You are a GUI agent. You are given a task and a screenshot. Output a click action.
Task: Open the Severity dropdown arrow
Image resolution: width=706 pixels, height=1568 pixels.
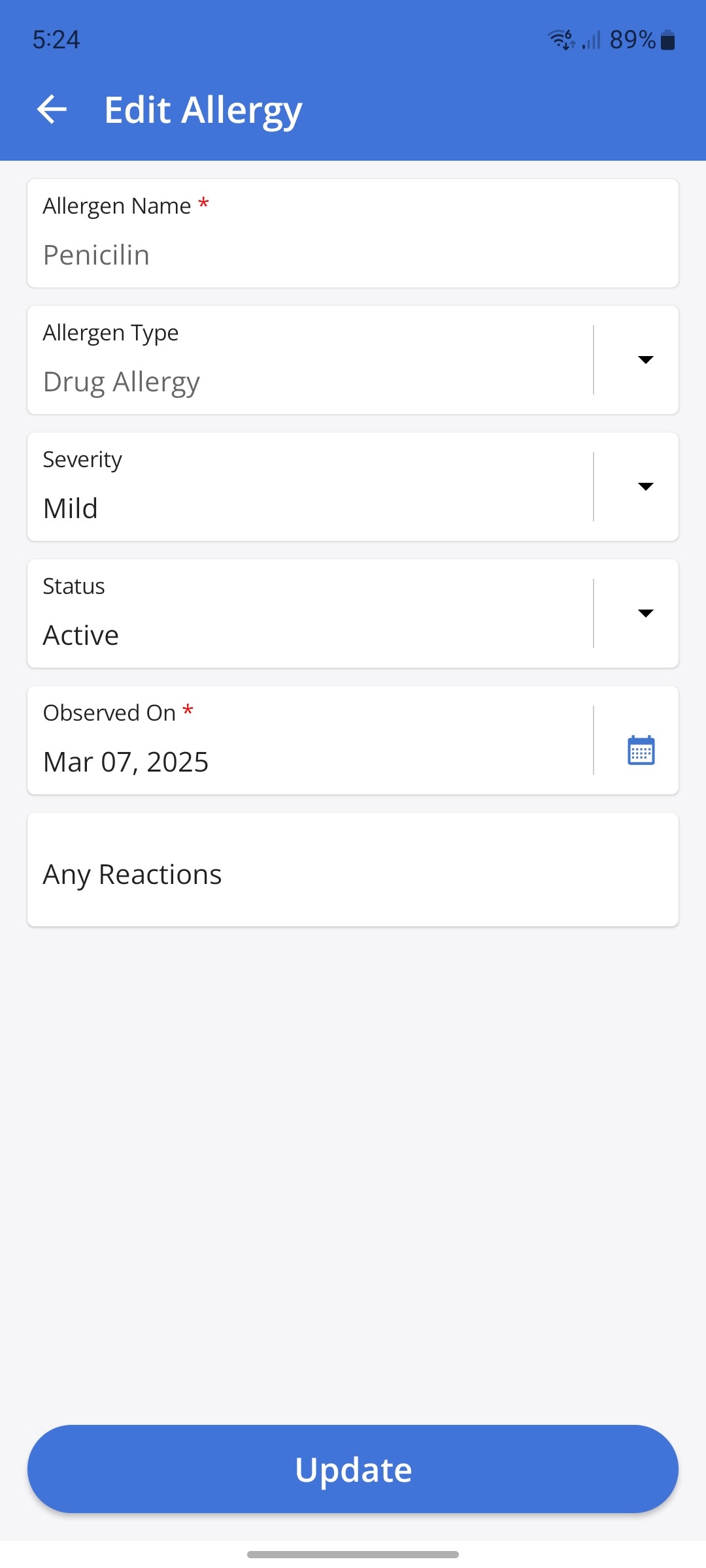[645, 487]
